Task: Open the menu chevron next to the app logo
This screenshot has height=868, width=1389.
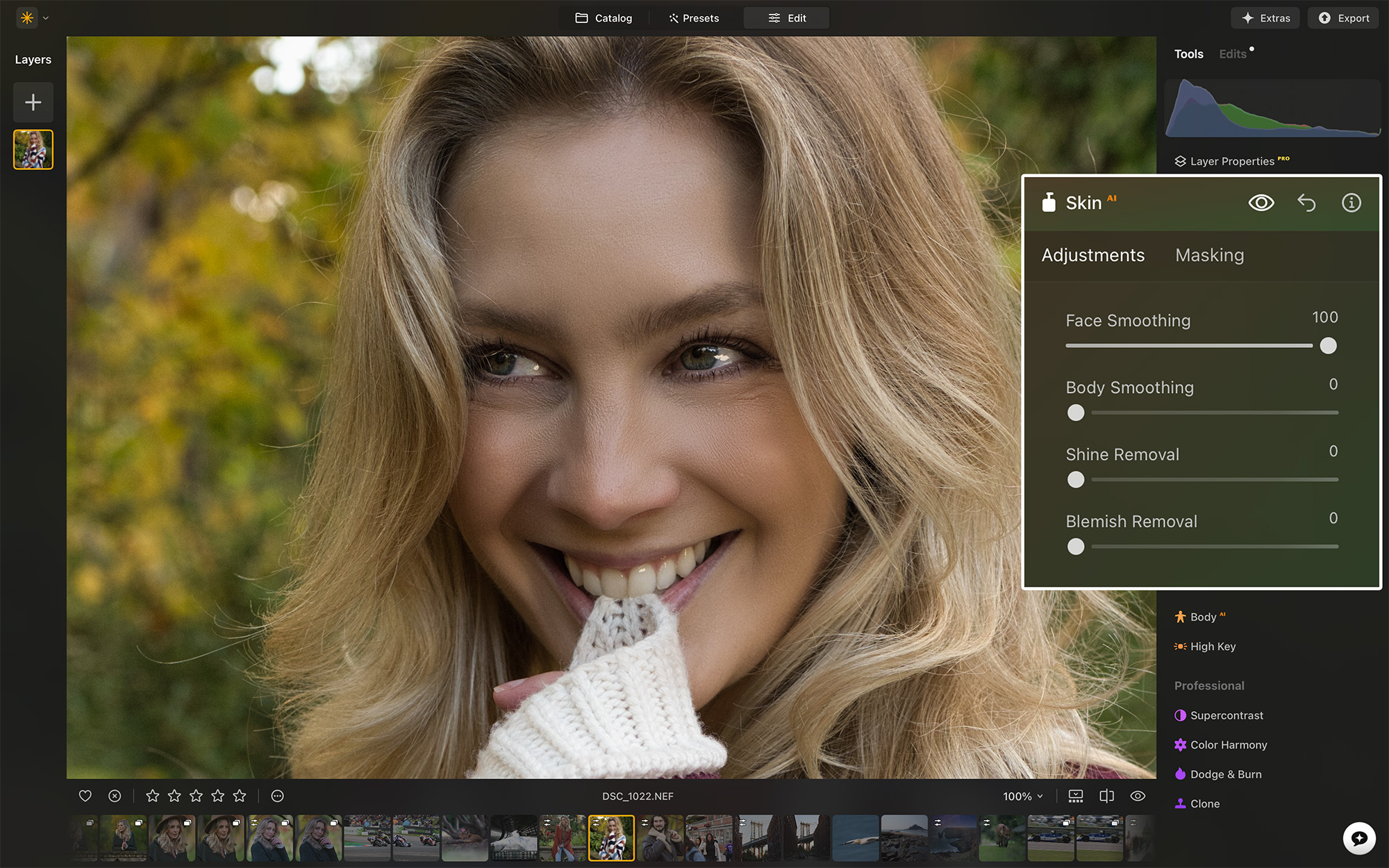Action: coord(46,17)
